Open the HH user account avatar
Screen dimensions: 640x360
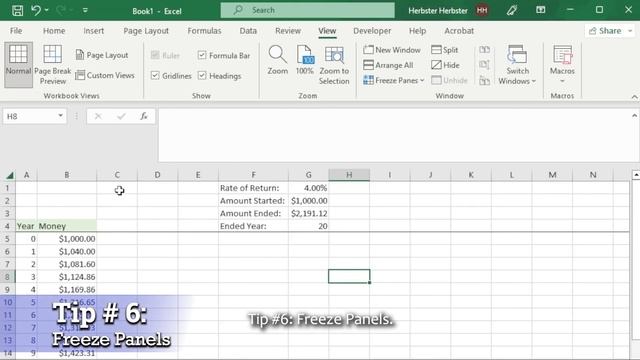[x=482, y=11]
